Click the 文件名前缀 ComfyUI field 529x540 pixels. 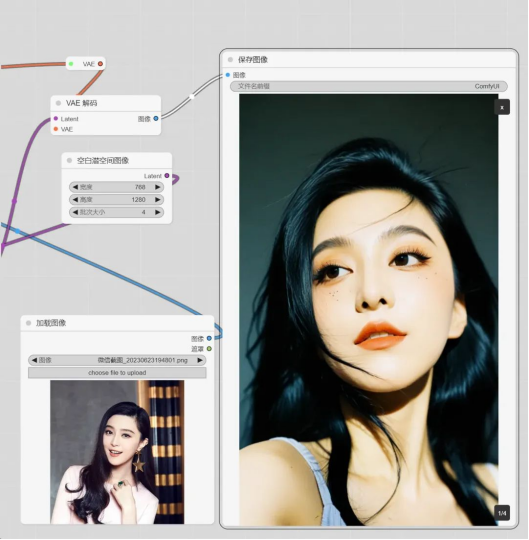[x=369, y=86]
